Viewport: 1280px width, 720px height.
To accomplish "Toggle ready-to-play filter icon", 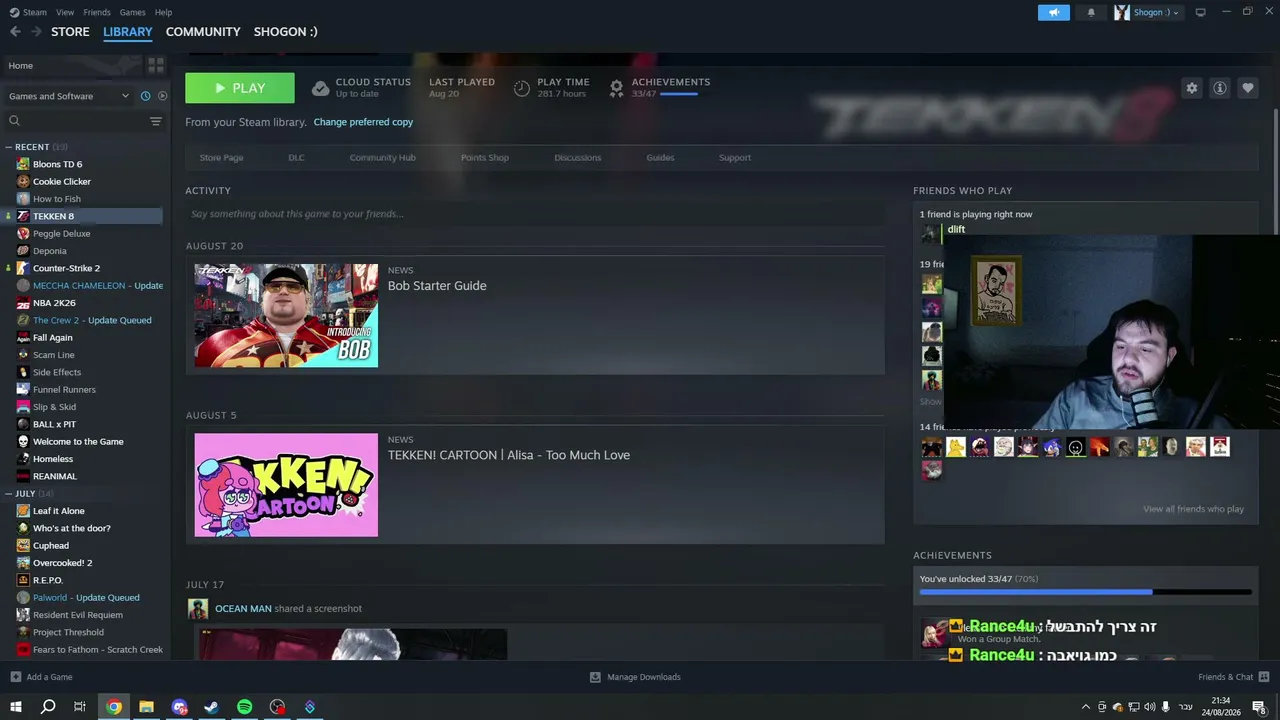I will coord(162,96).
